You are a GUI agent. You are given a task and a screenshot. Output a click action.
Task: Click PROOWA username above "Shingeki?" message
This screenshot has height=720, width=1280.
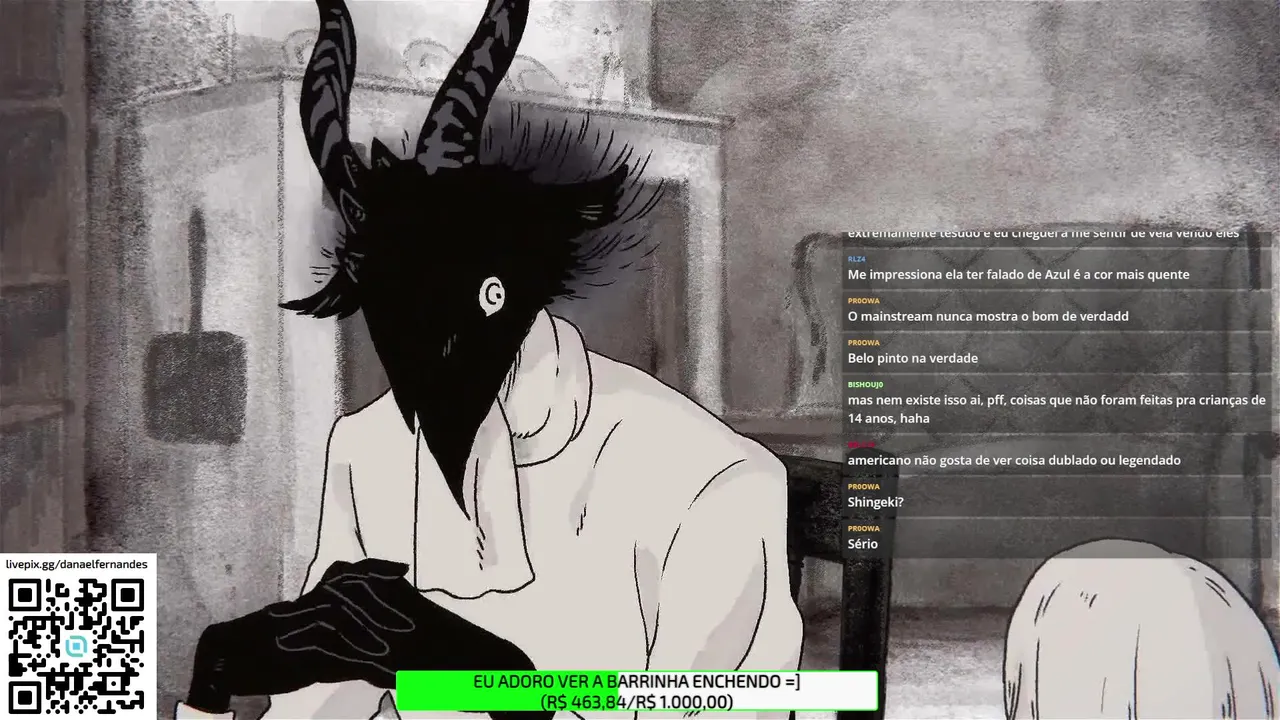pyautogui.click(x=863, y=487)
